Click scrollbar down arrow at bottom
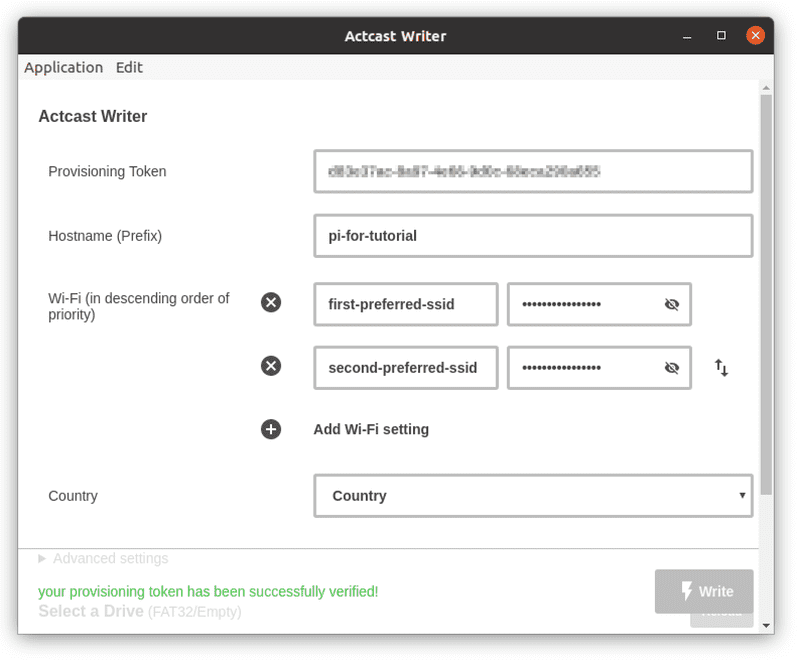The height and width of the screenshot is (660, 800). click(766, 626)
